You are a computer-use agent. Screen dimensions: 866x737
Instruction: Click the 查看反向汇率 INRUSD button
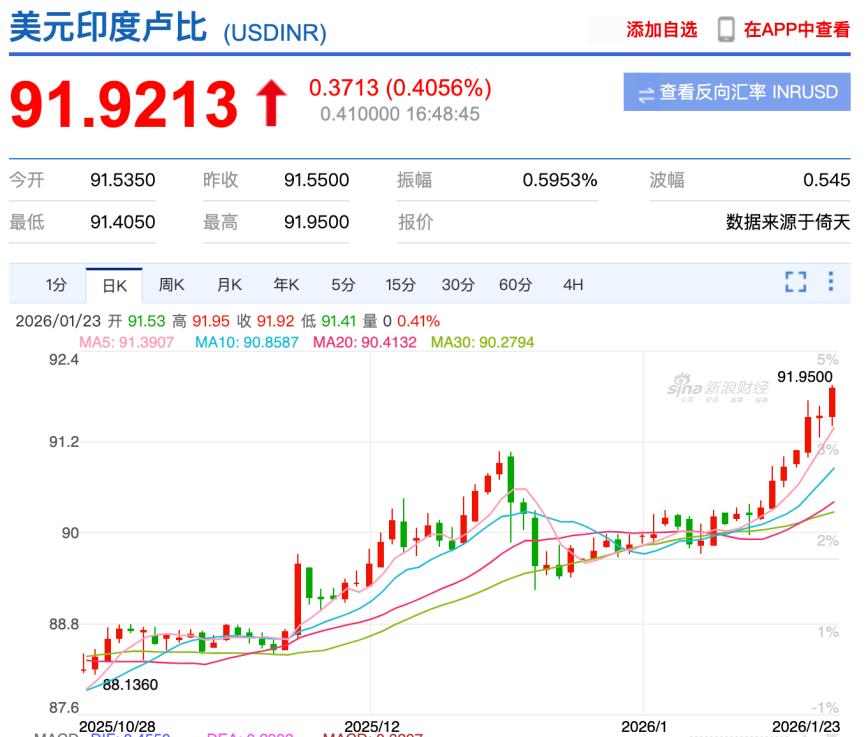pyautogui.click(x=738, y=91)
